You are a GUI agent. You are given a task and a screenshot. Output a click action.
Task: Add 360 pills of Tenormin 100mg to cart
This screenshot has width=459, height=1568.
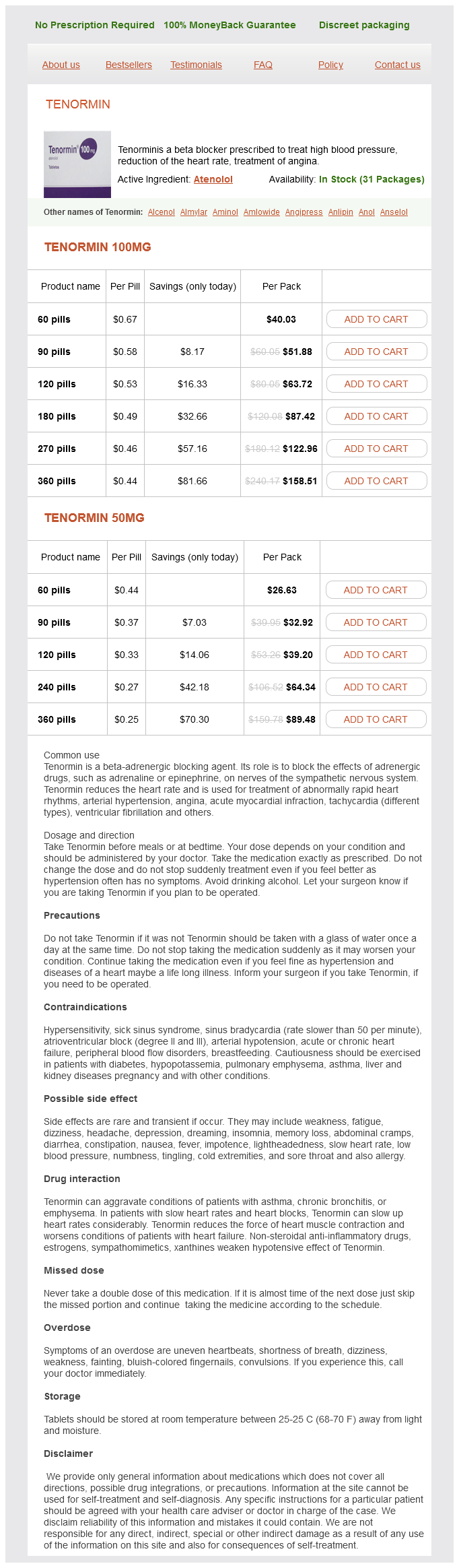(x=376, y=481)
